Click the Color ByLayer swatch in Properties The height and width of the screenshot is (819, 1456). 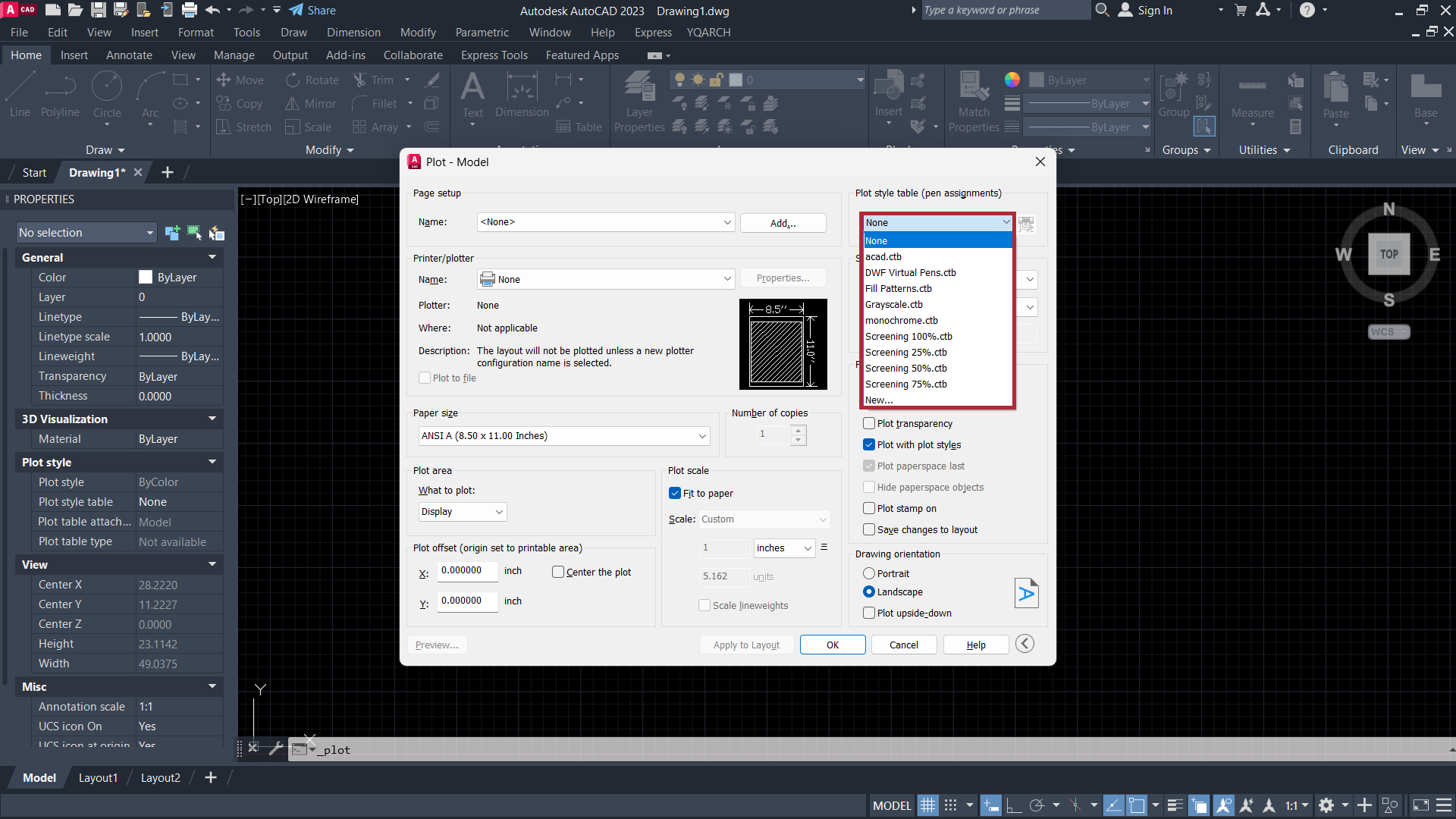pos(146,278)
